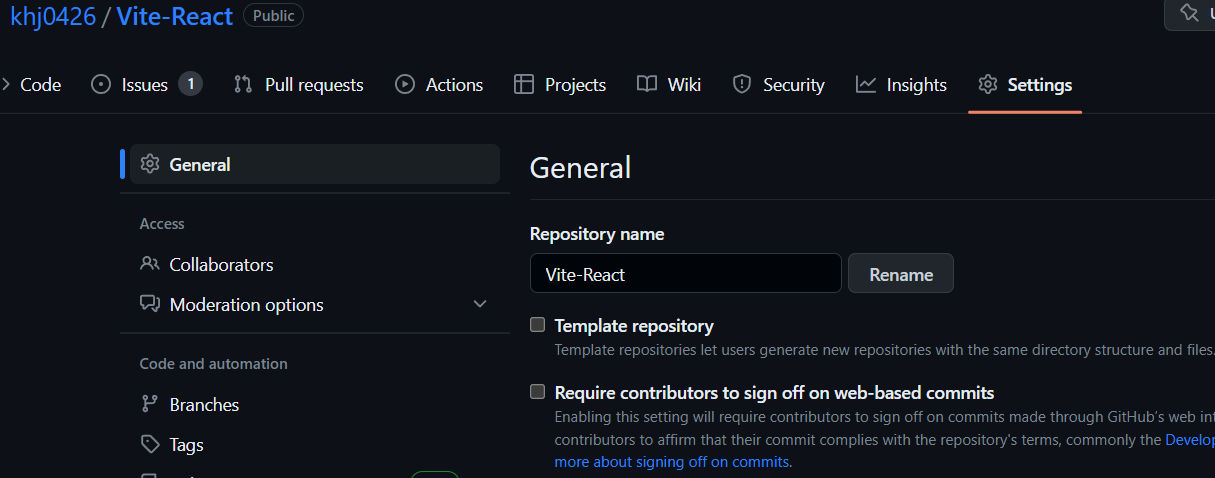
Task: Click the Issues count badge showing 1
Action: [191, 84]
